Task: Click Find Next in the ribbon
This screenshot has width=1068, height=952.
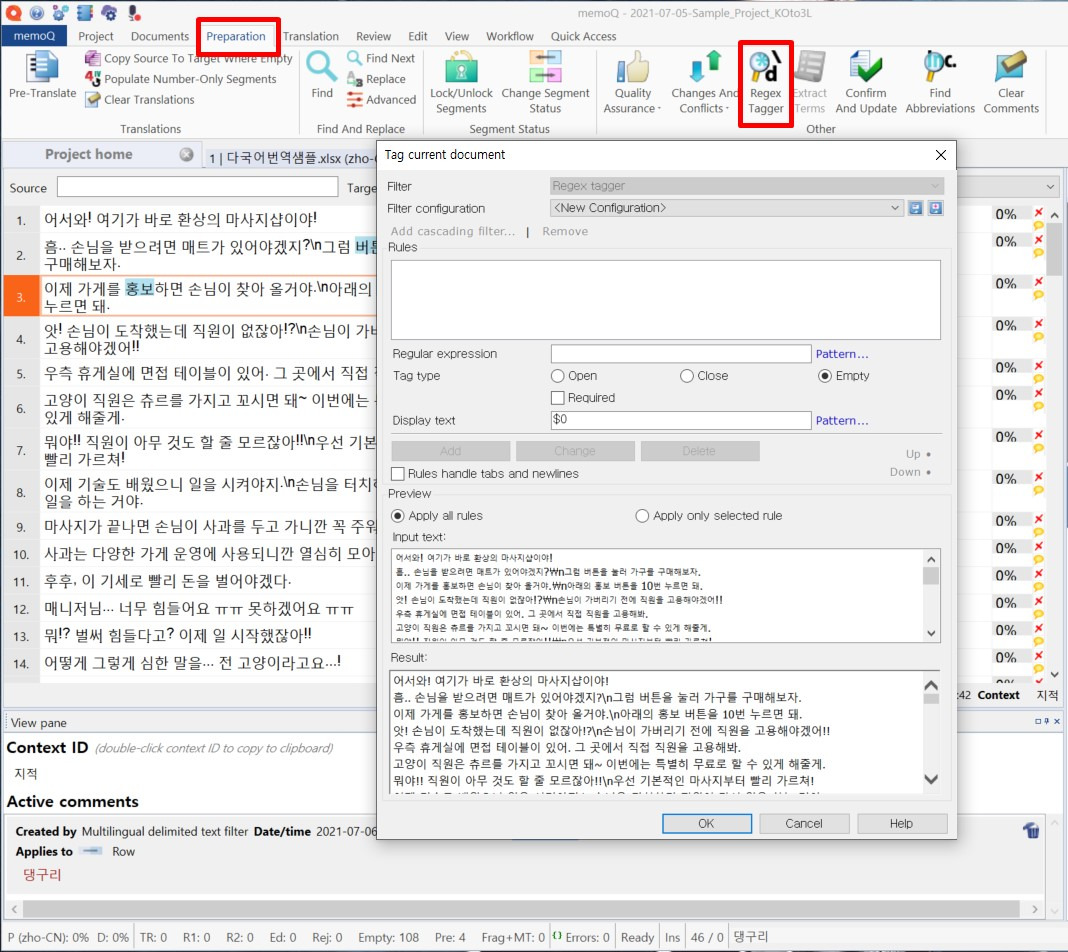Action: pos(381,59)
